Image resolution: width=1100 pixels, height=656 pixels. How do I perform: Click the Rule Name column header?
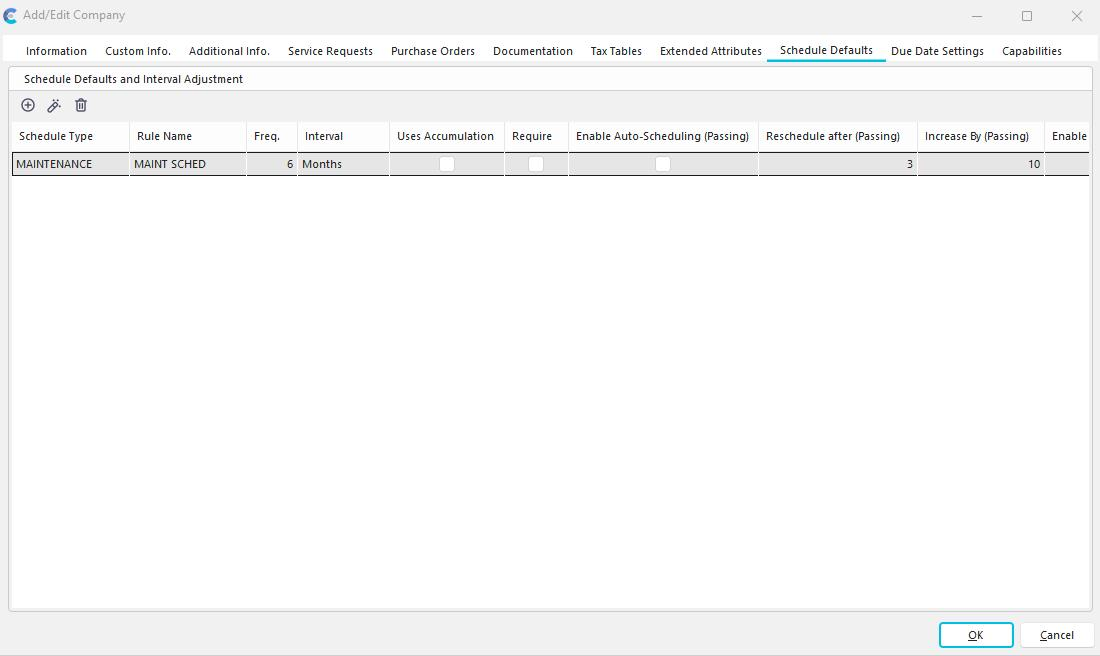tap(187, 136)
